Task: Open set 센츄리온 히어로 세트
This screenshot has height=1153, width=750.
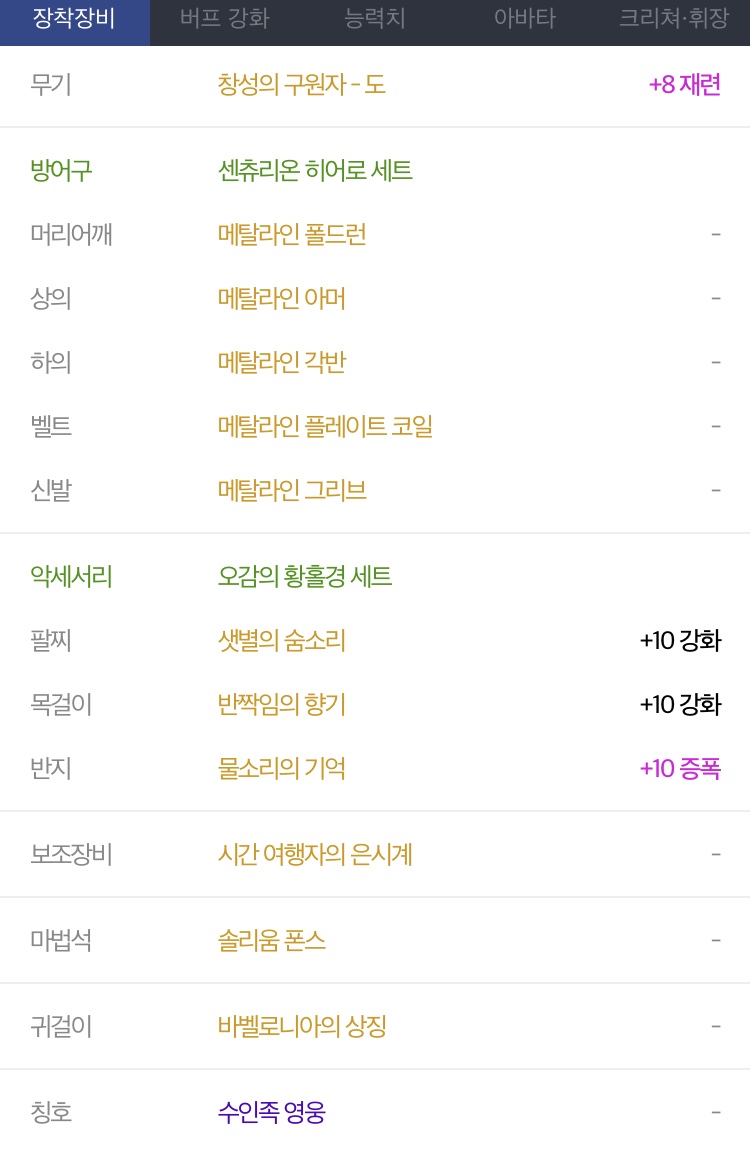Action: [315, 171]
